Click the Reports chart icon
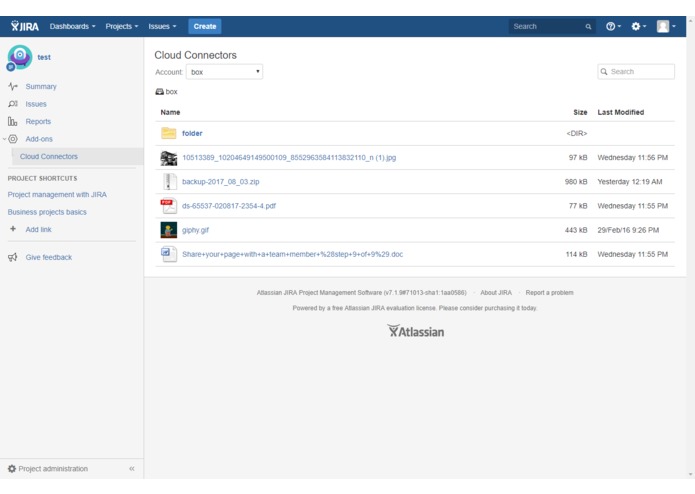Image resolution: width=695 pixels, height=494 pixels. pos(12,121)
